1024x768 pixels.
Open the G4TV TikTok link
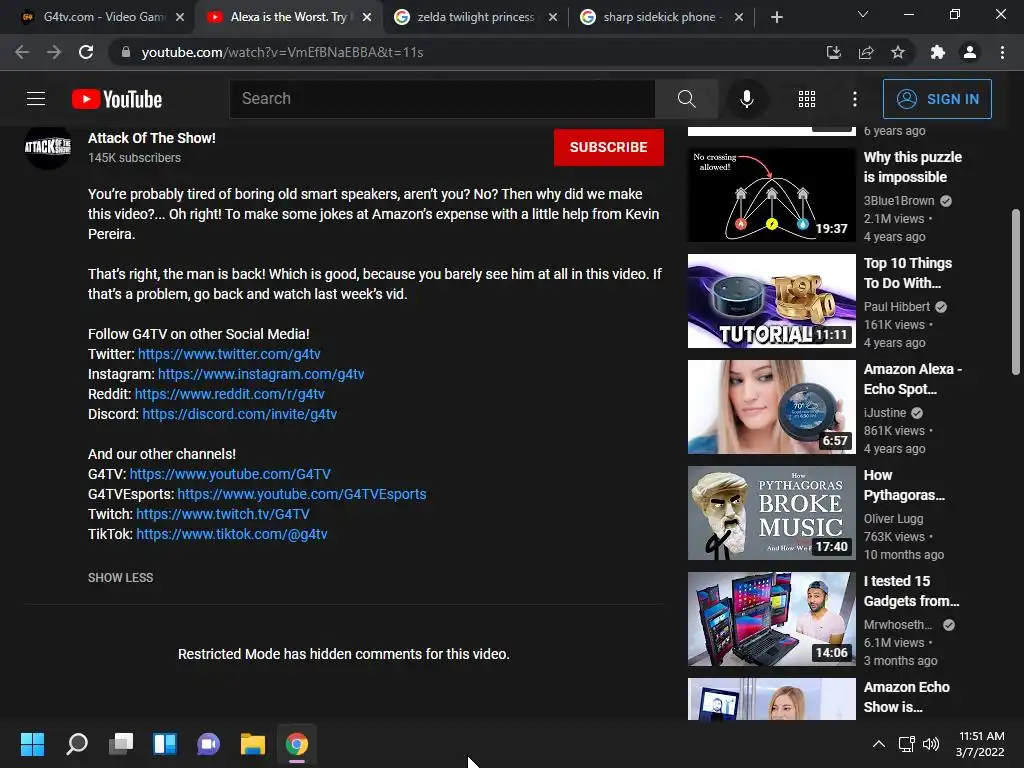[232, 534]
